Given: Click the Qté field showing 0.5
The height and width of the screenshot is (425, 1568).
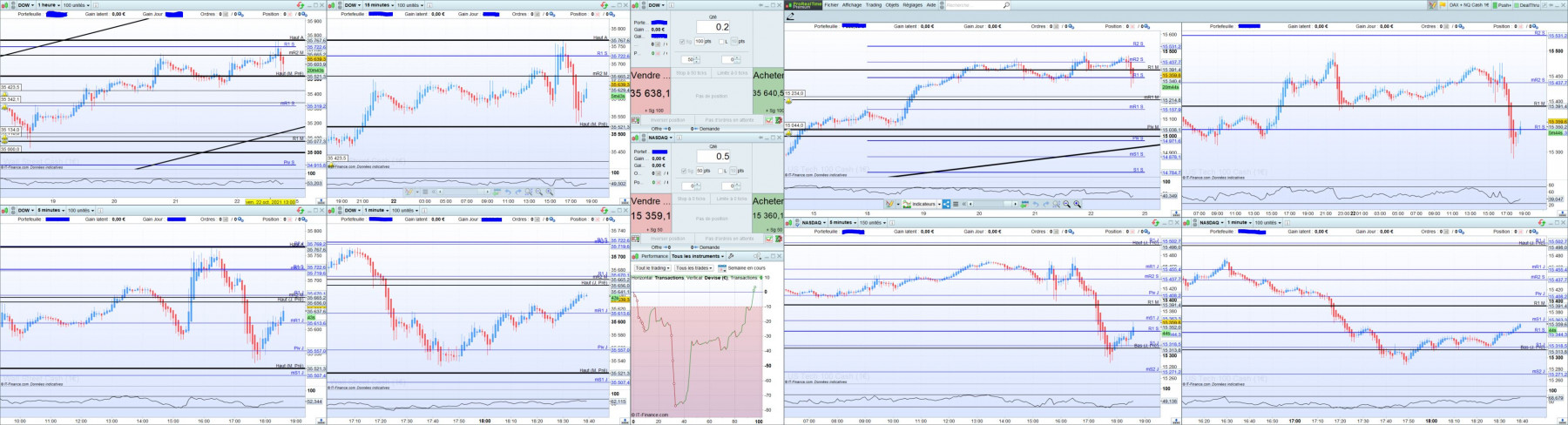Looking at the screenshot, I should point(713,157).
